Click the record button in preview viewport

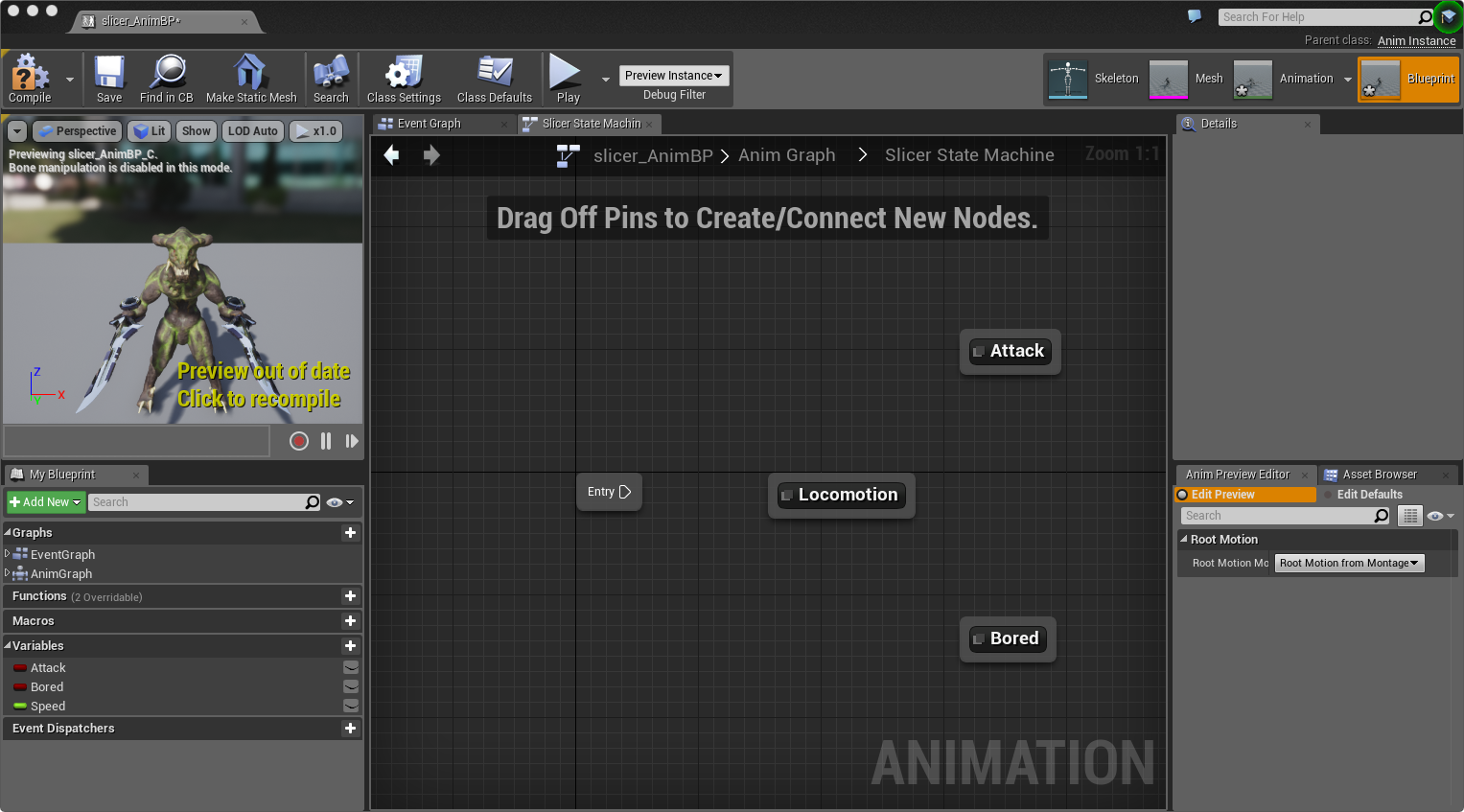click(299, 441)
